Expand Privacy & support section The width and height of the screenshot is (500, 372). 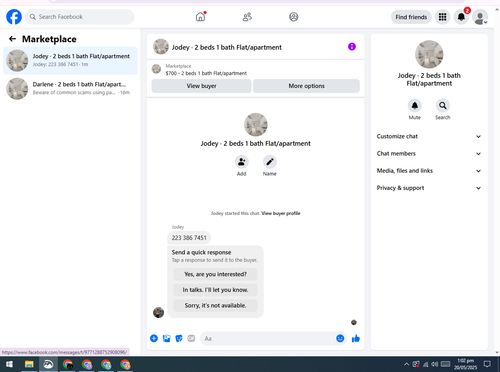pyautogui.click(x=429, y=188)
